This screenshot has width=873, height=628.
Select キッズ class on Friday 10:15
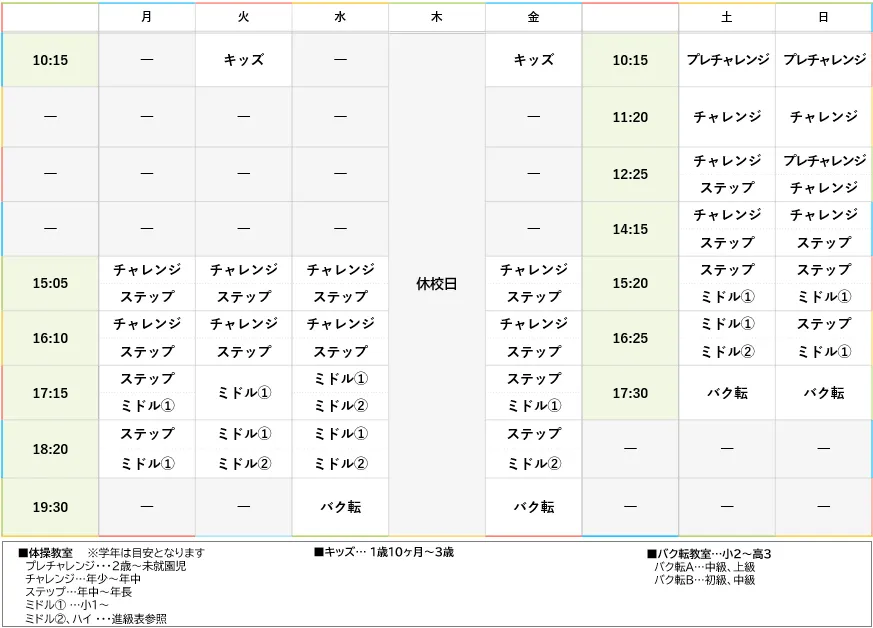click(x=533, y=60)
